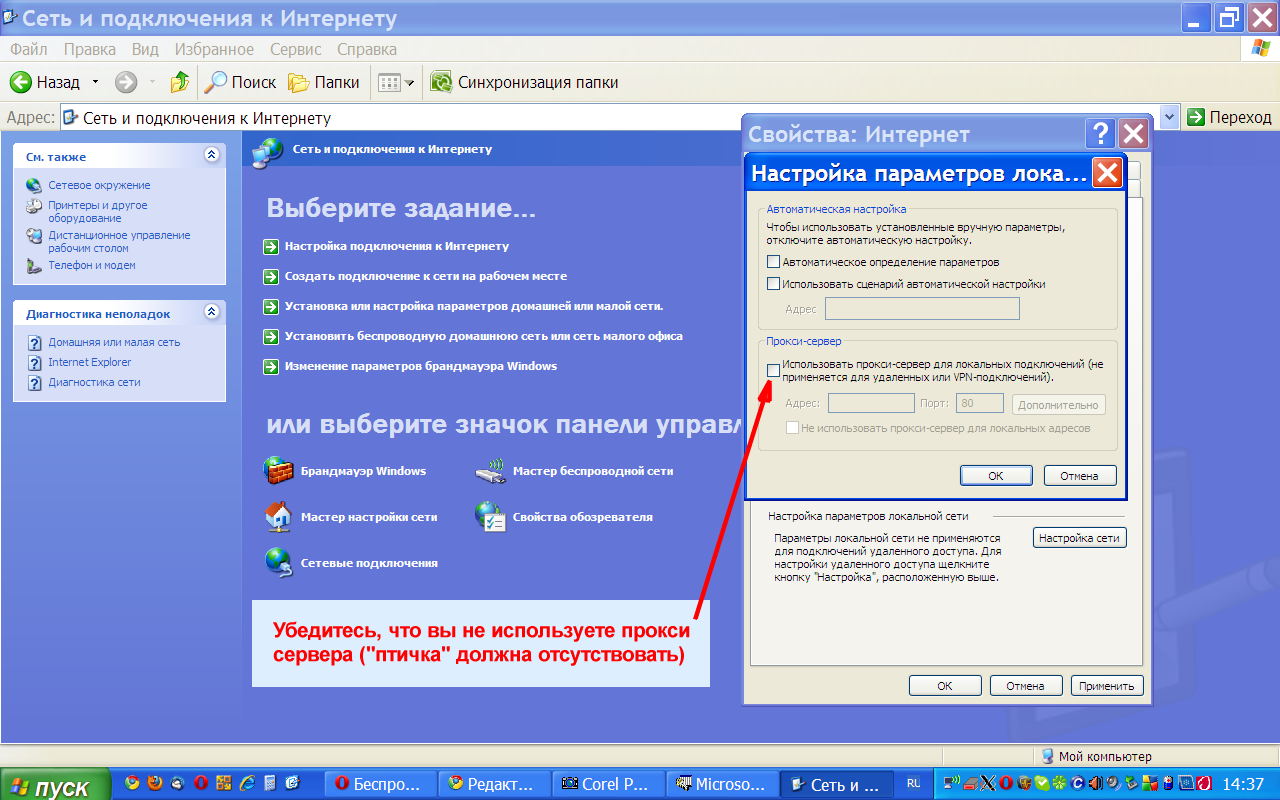The height and width of the screenshot is (800, 1280).
Task: Open Дистанционное управление рабочим столом
Action: [x=119, y=241]
